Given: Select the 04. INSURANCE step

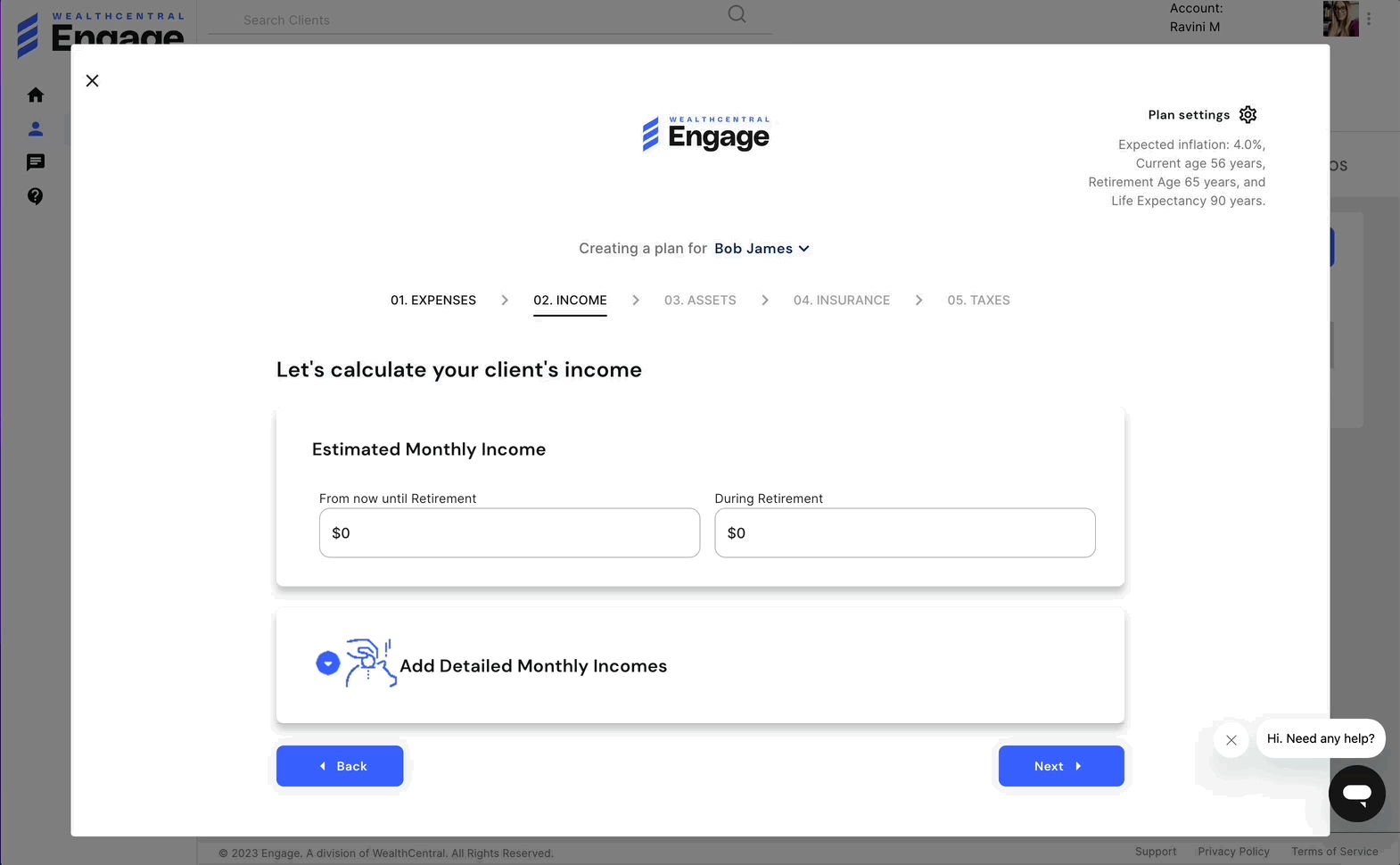Looking at the screenshot, I should (x=841, y=301).
